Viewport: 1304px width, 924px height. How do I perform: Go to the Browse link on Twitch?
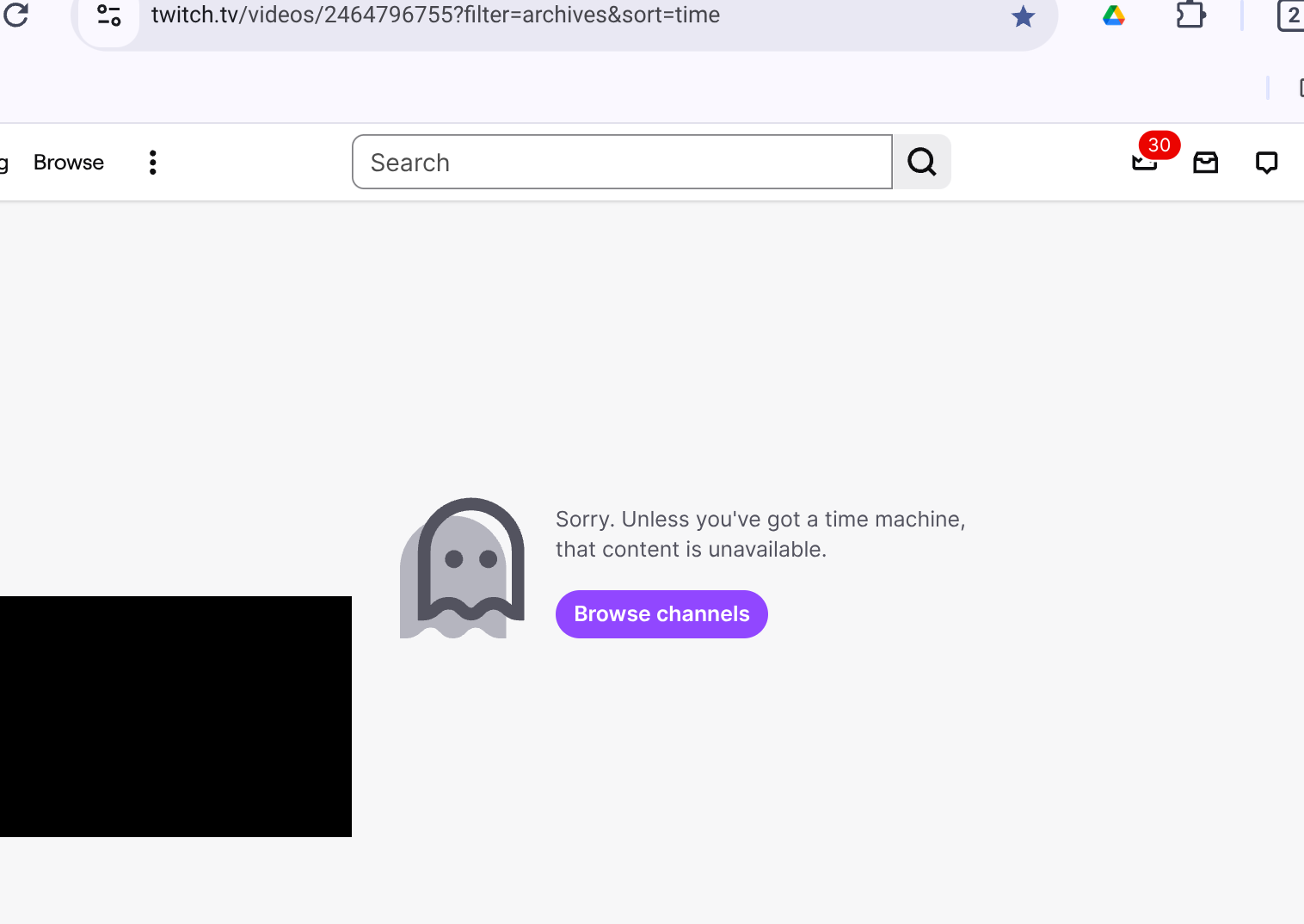(x=69, y=163)
